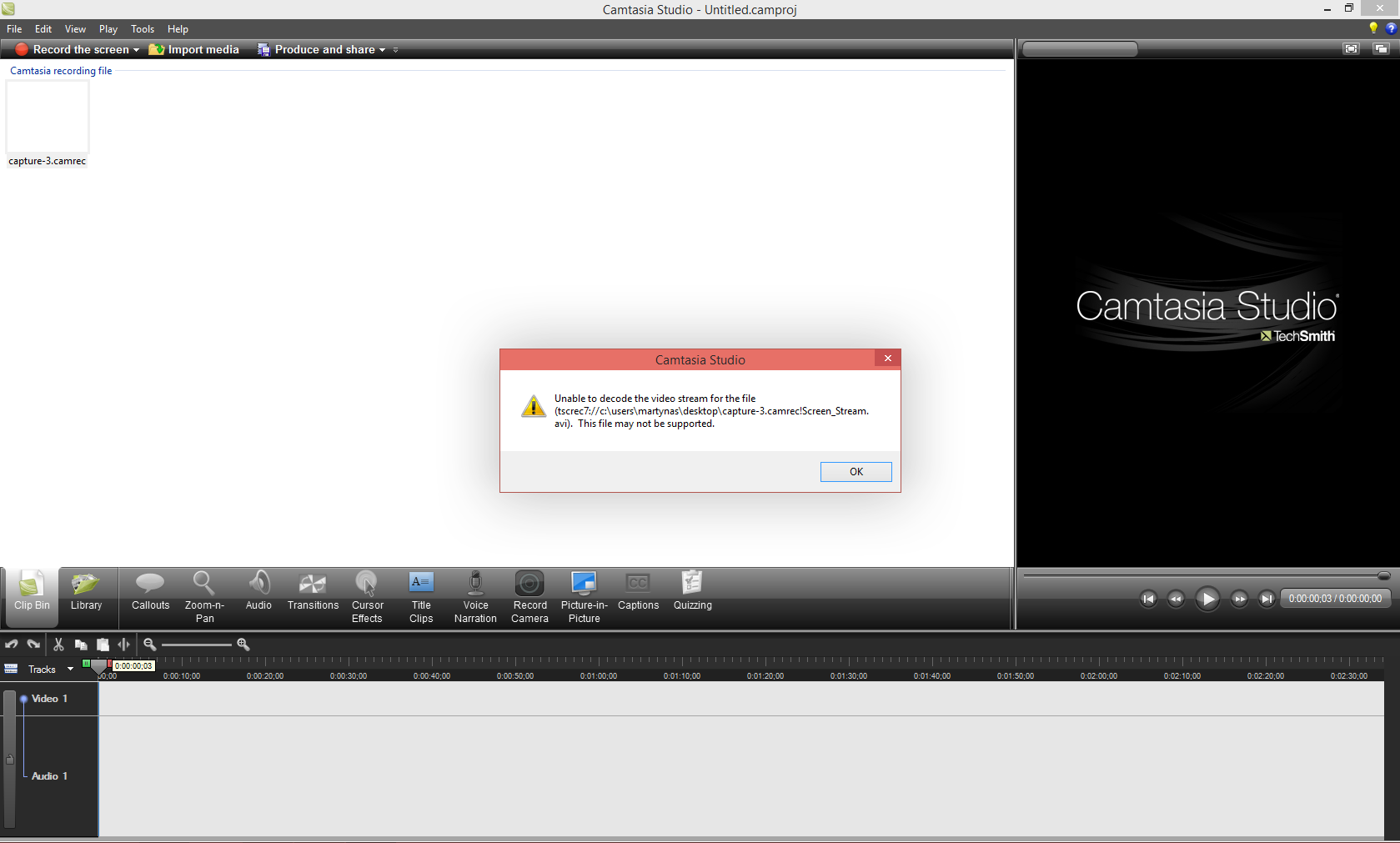Open the Edit menu

43,29
